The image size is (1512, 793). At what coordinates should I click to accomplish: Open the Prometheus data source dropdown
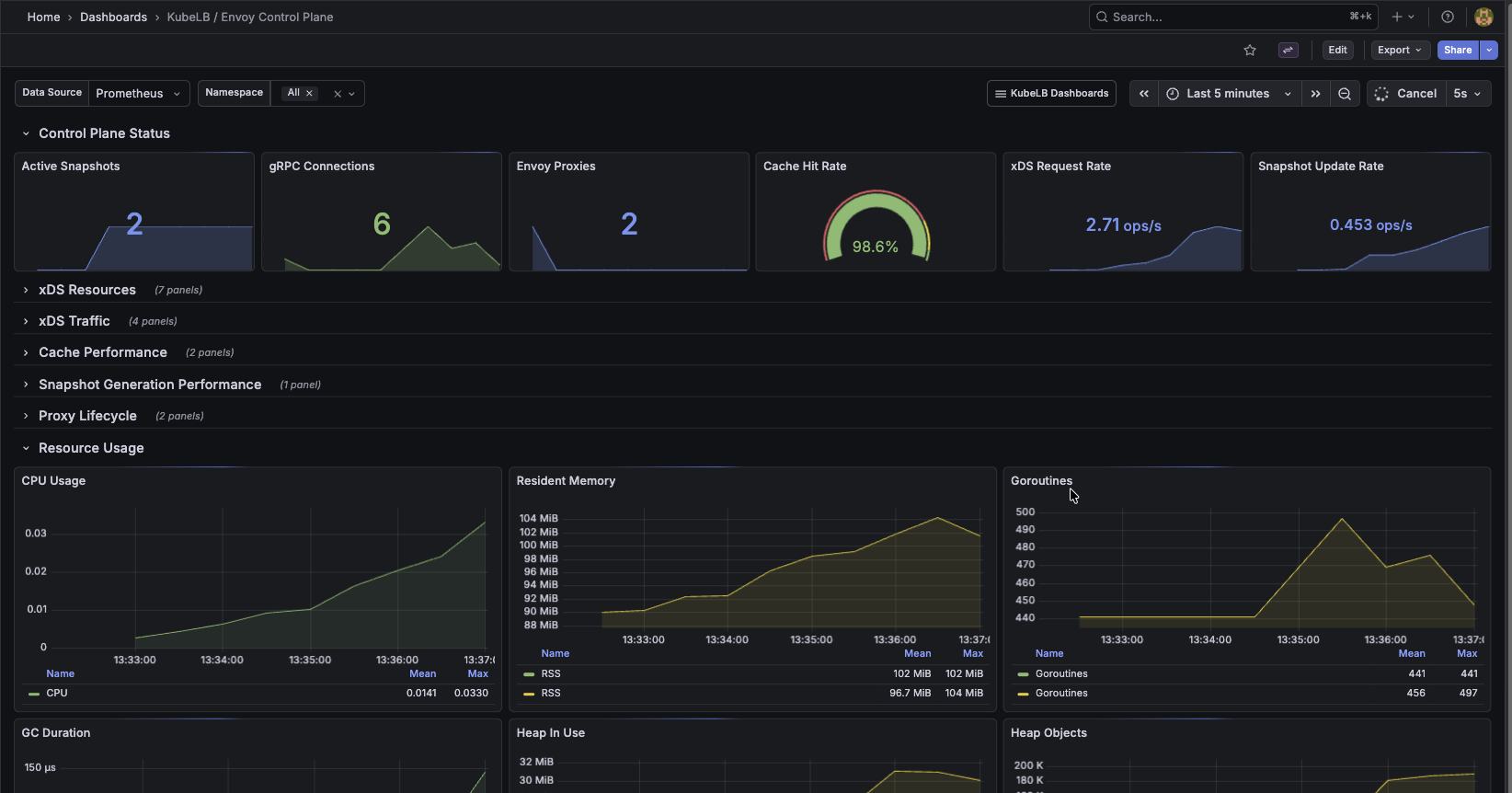[x=139, y=94]
